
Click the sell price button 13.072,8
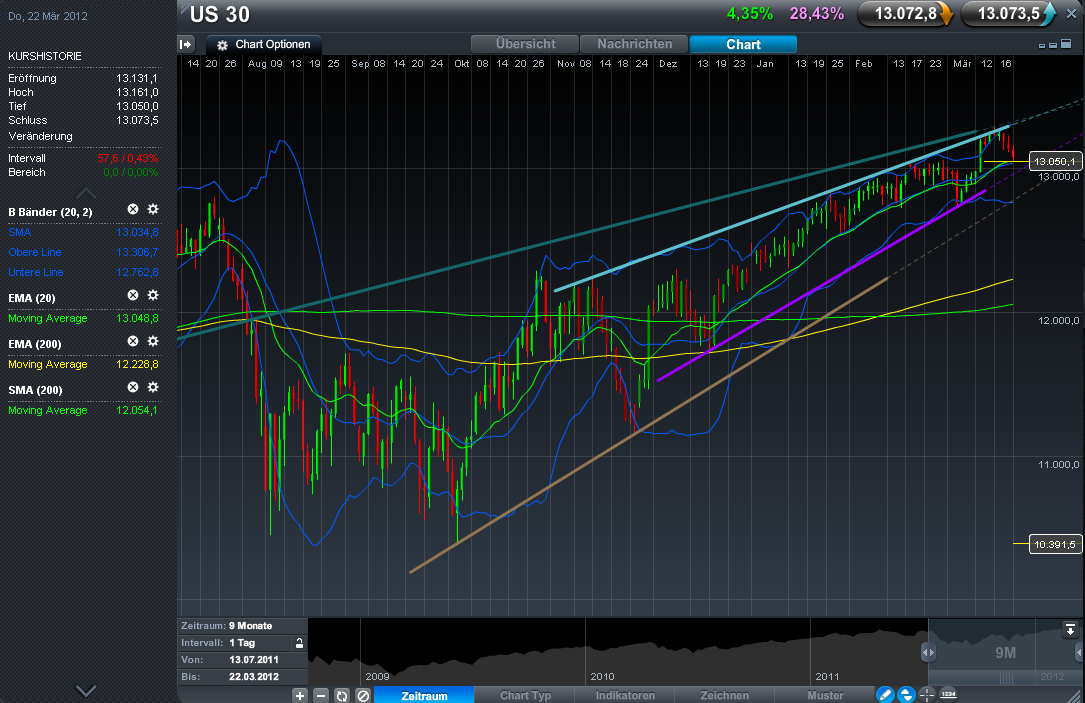click(x=905, y=14)
